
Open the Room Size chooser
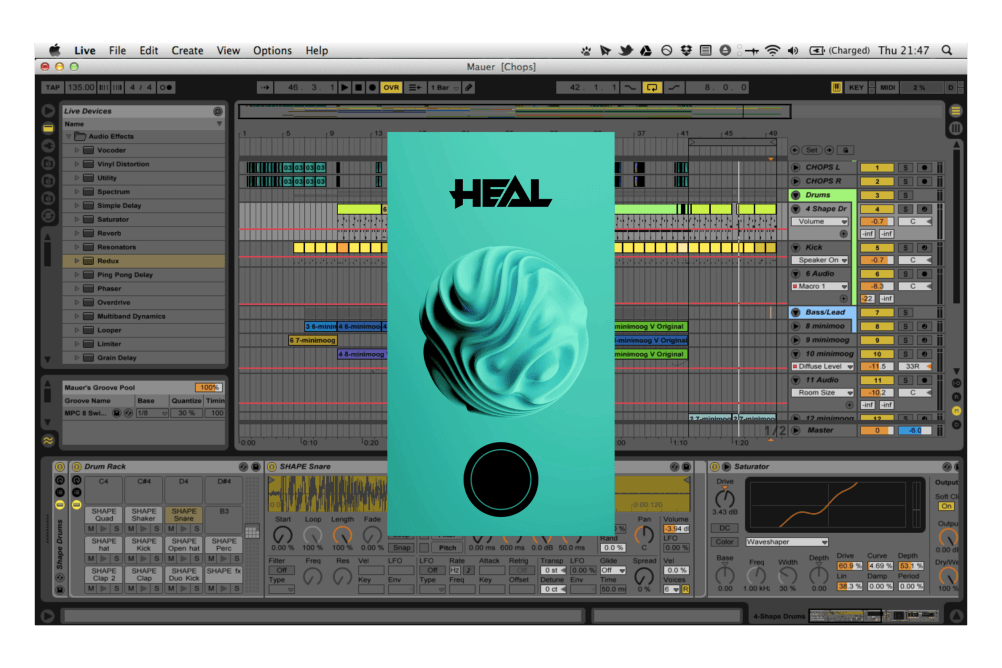click(x=823, y=392)
